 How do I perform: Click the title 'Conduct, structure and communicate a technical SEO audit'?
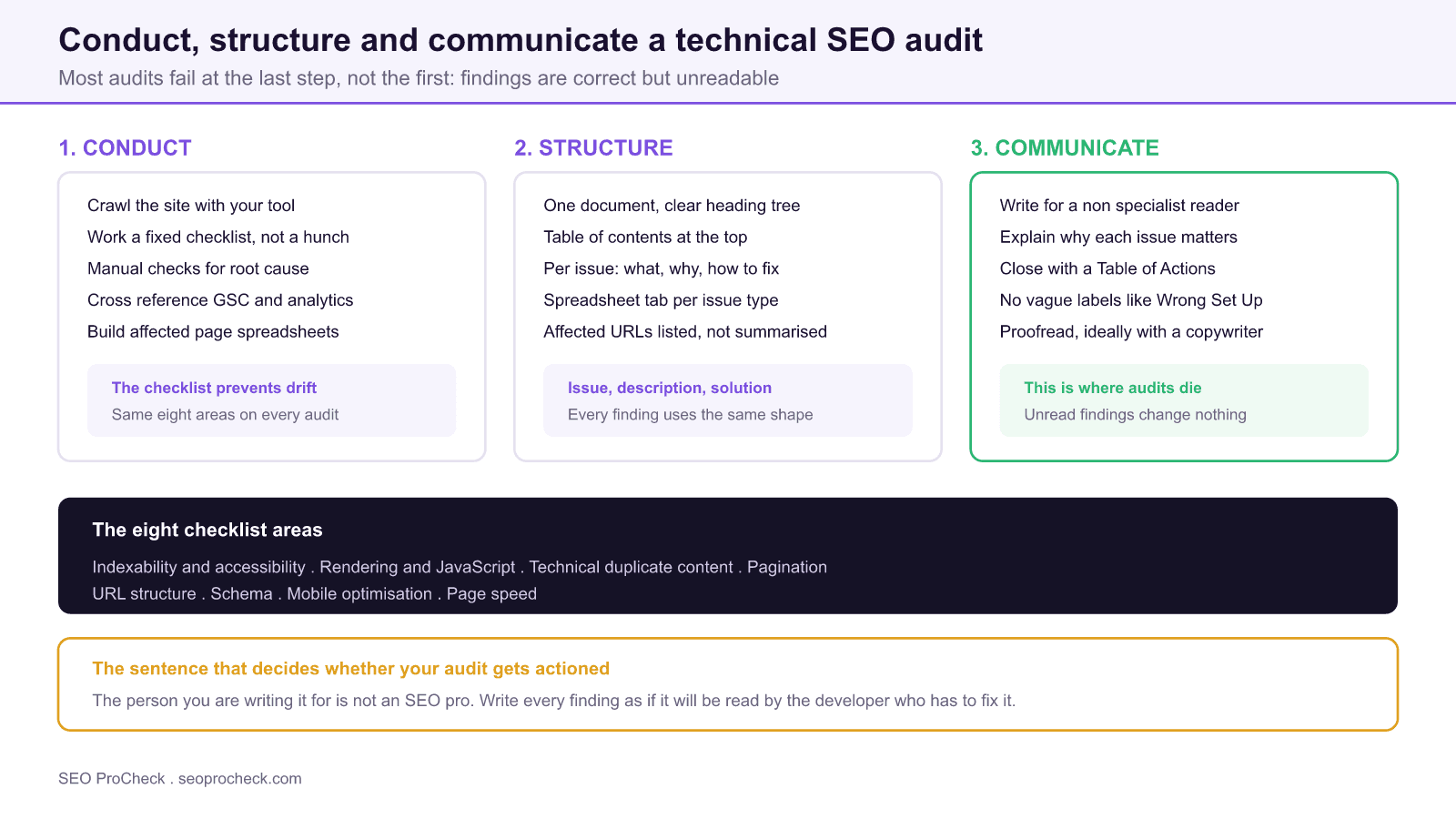tap(521, 40)
